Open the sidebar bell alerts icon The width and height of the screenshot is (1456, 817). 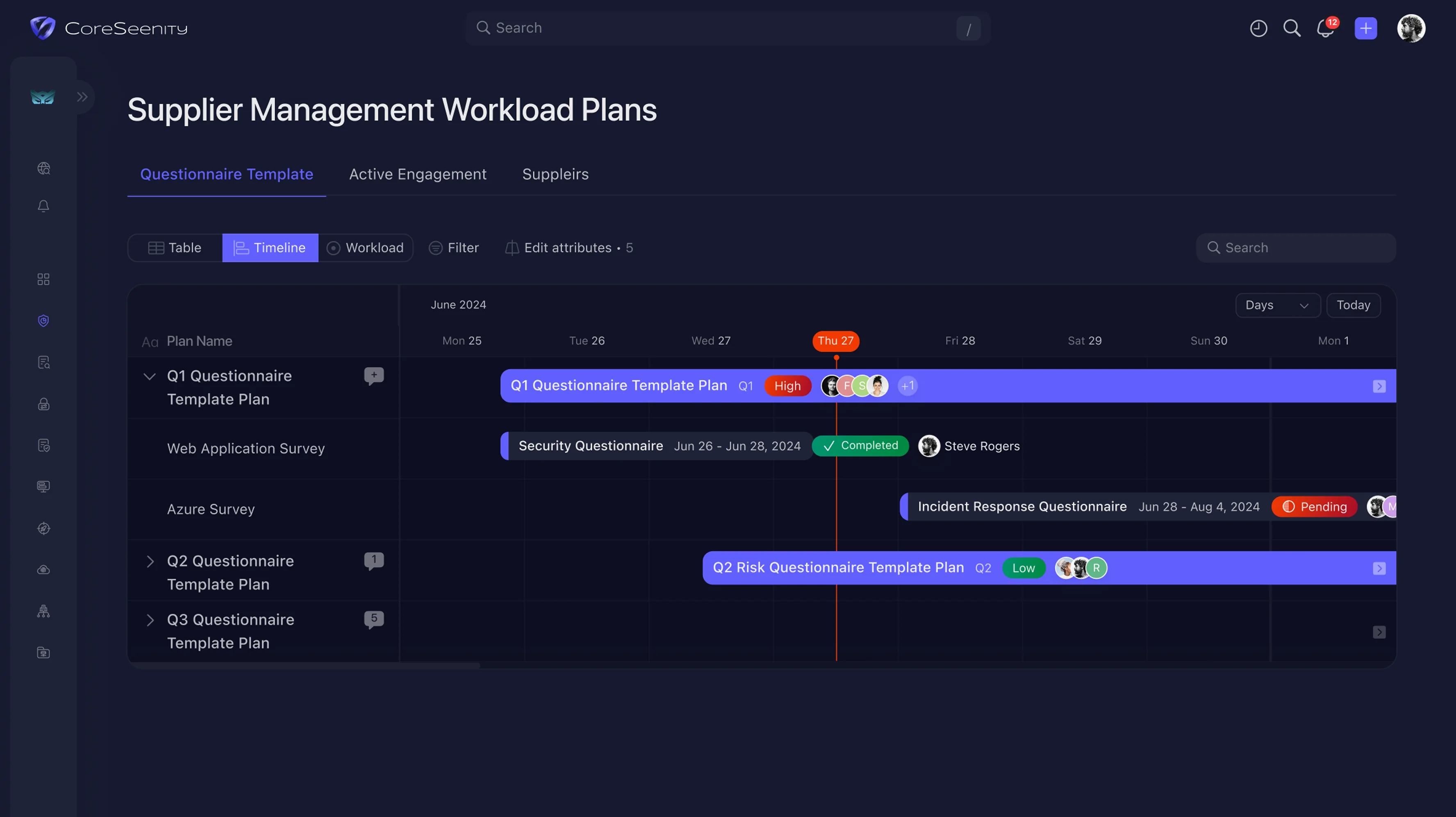coord(43,206)
